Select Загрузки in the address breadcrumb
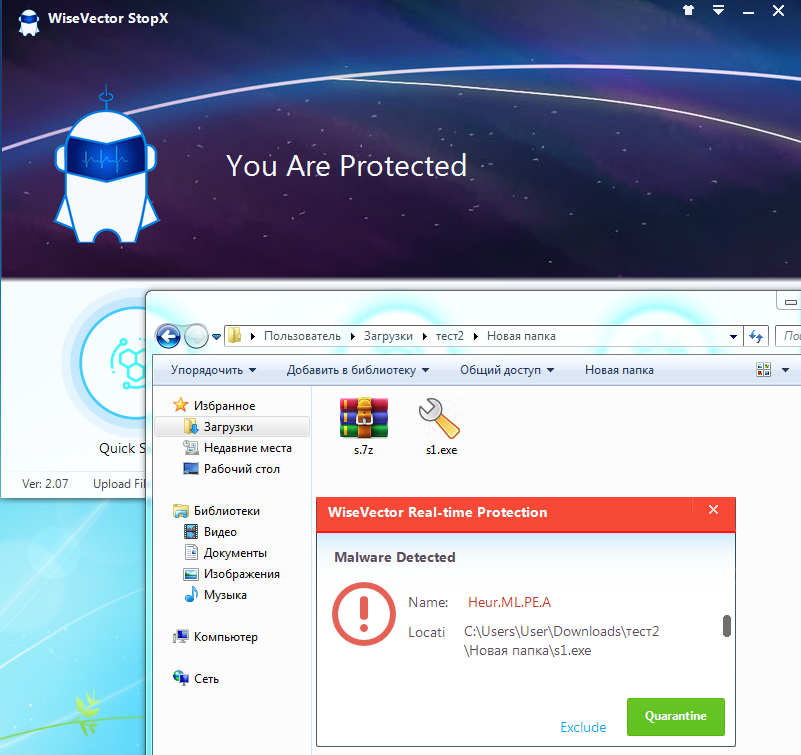 (x=388, y=336)
